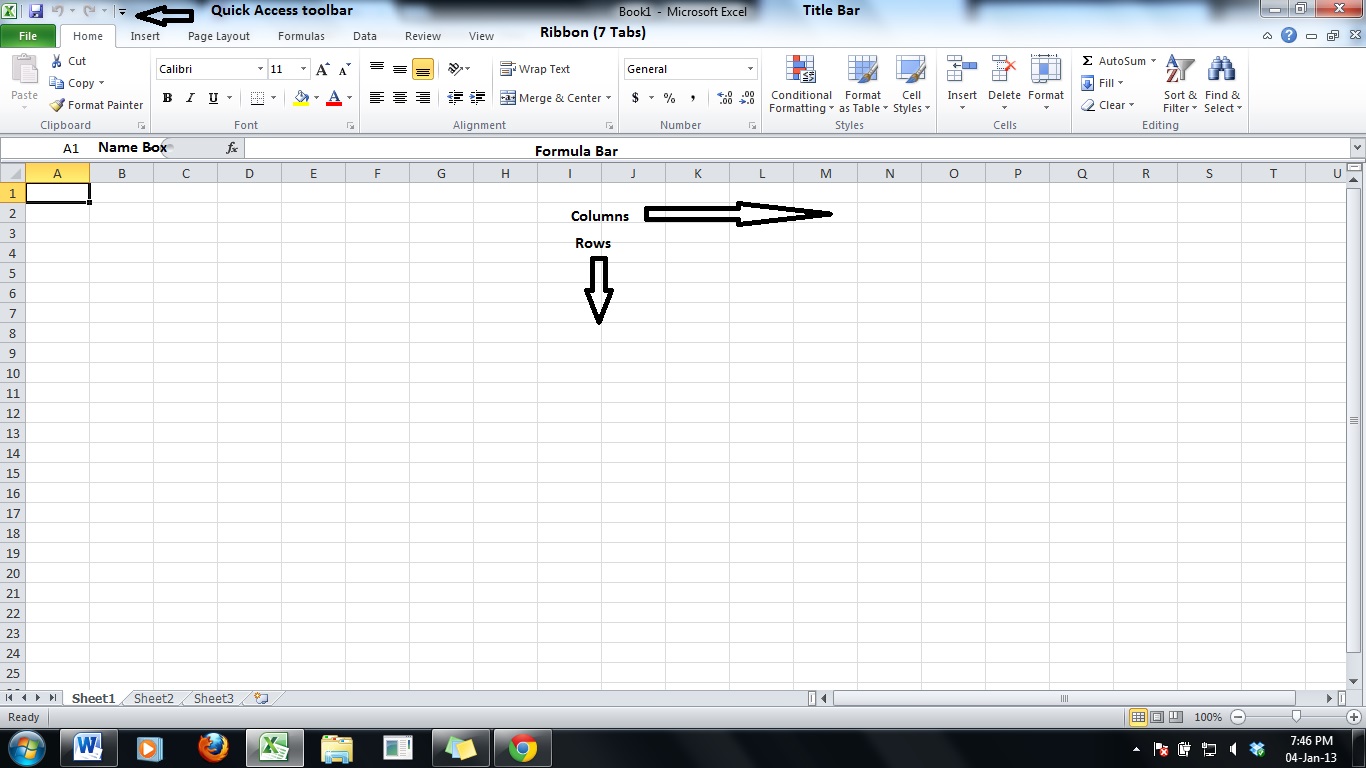Viewport: 1366px width, 768px height.
Task: Apply Percent Style number format
Action: tap(669, 98)
